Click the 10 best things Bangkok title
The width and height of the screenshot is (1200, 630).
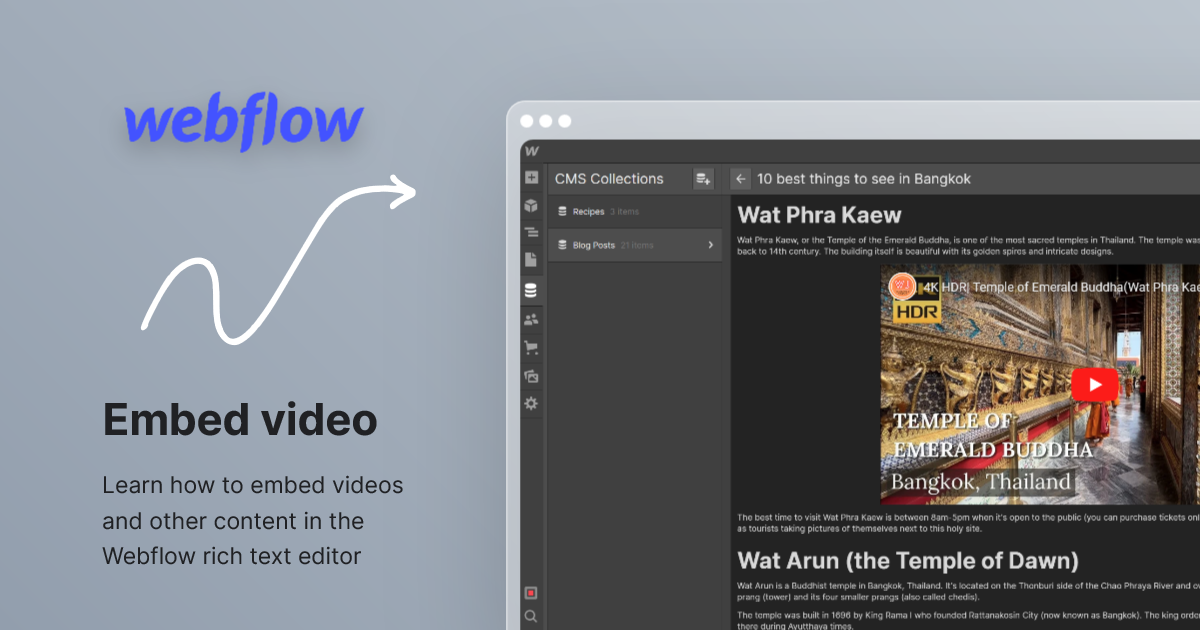(864, 178)
